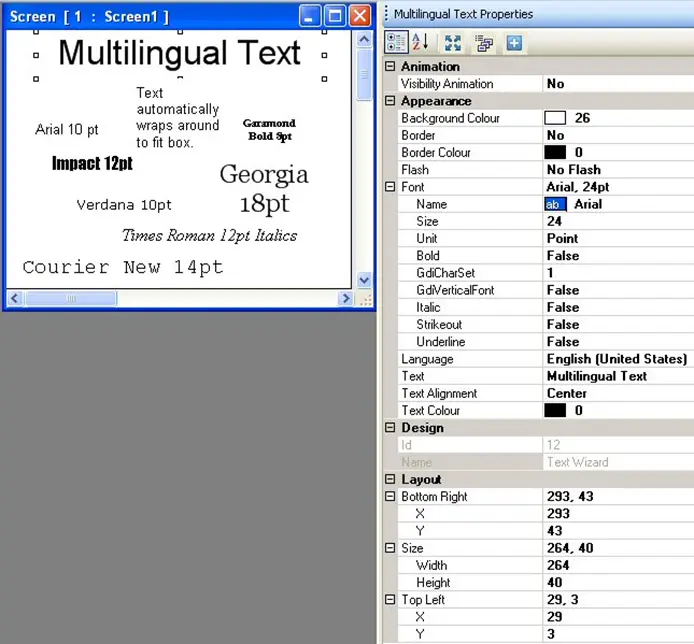Collapse the Appearance category
Viewport: 694px width, 644px height.
click(390, 100)
